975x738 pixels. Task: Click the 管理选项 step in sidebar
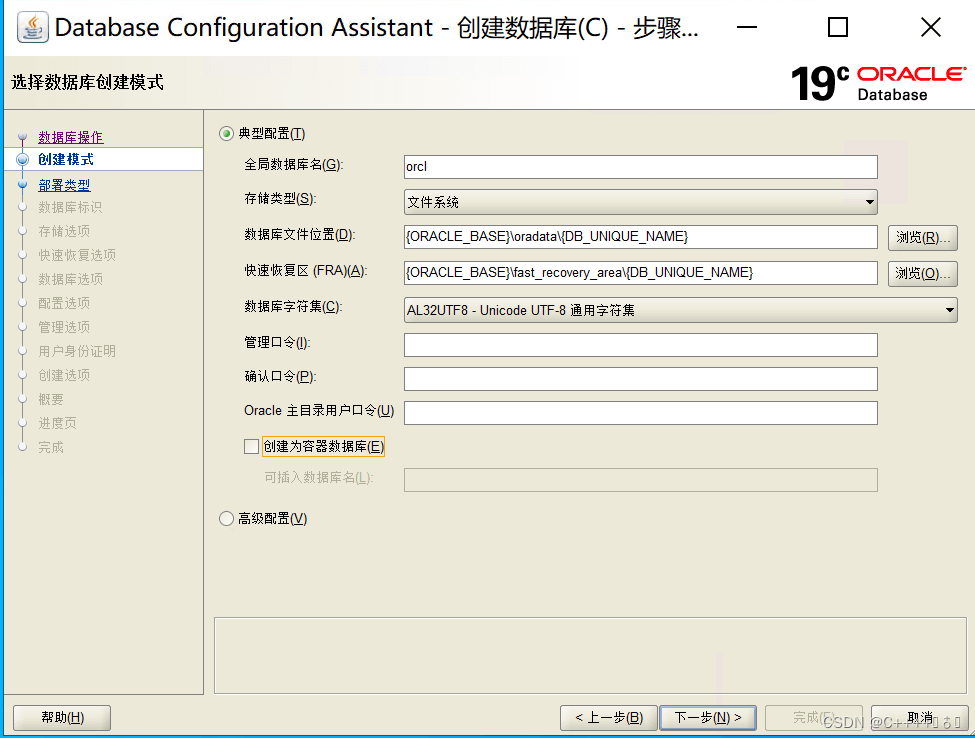[x=64, y=327]
